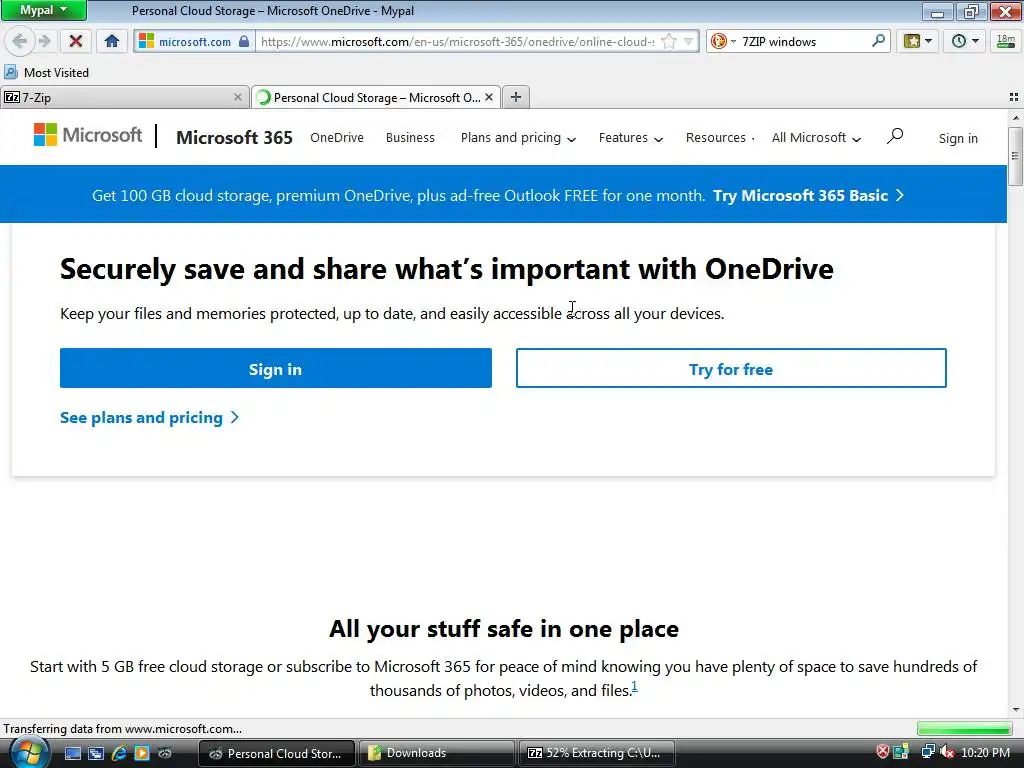Go back with the browser back arrow
The image size is (1024, 768).
tap(20, 41)
